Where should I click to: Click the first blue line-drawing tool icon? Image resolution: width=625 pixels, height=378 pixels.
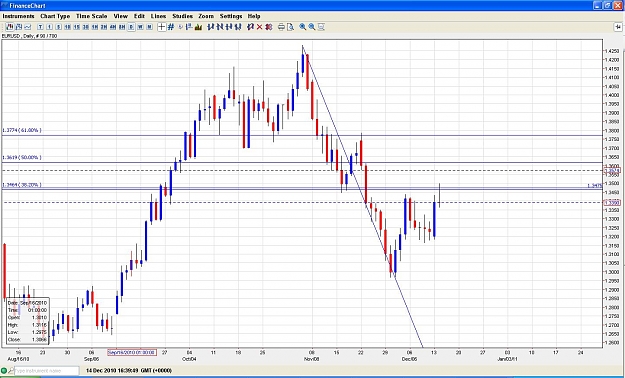click(211, 27)
